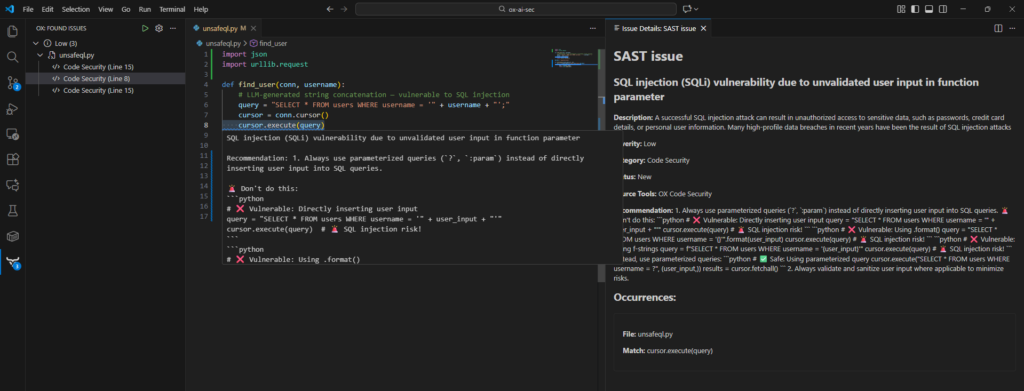Open the Remote Explorer view

pyautogui.click(x=12, y=134)
